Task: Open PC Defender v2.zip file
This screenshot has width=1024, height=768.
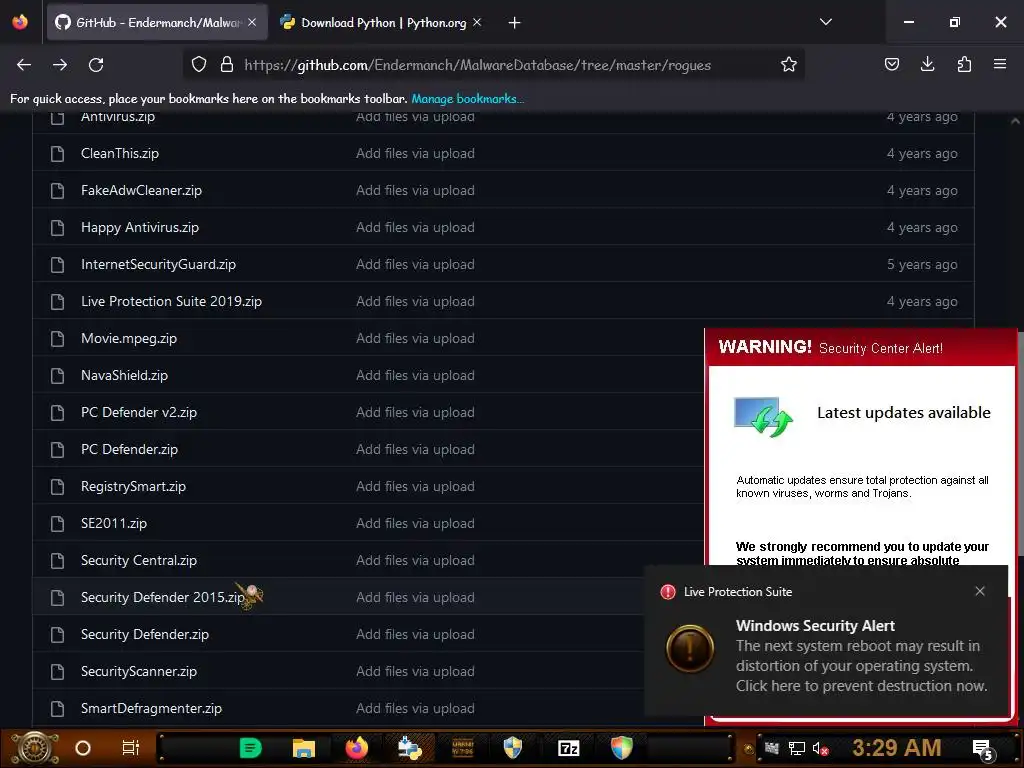Action: point(138,413)
